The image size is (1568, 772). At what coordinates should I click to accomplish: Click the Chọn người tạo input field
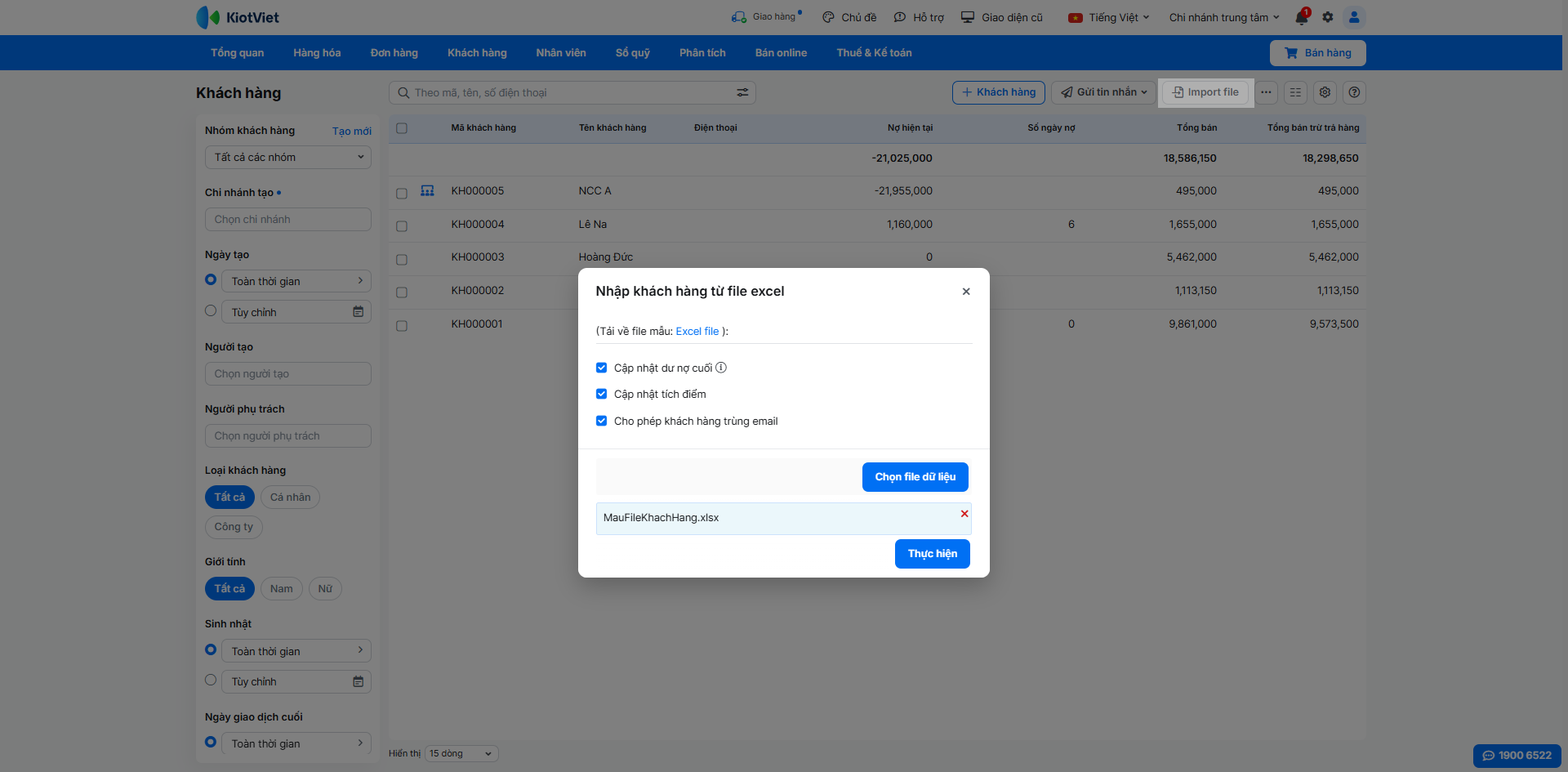(287, 373)
